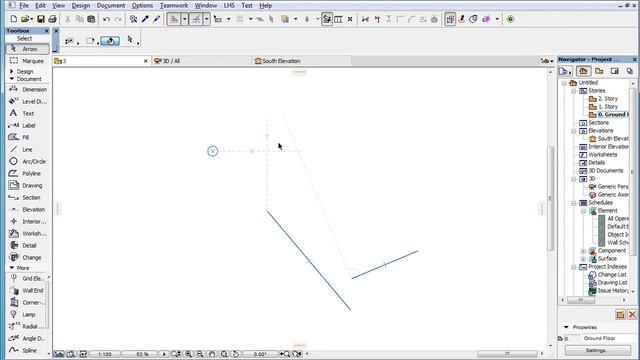The height and width of the screenshot is (360, 640).
Task: Select the Radial Dimension tool
Action: point(27,327)
